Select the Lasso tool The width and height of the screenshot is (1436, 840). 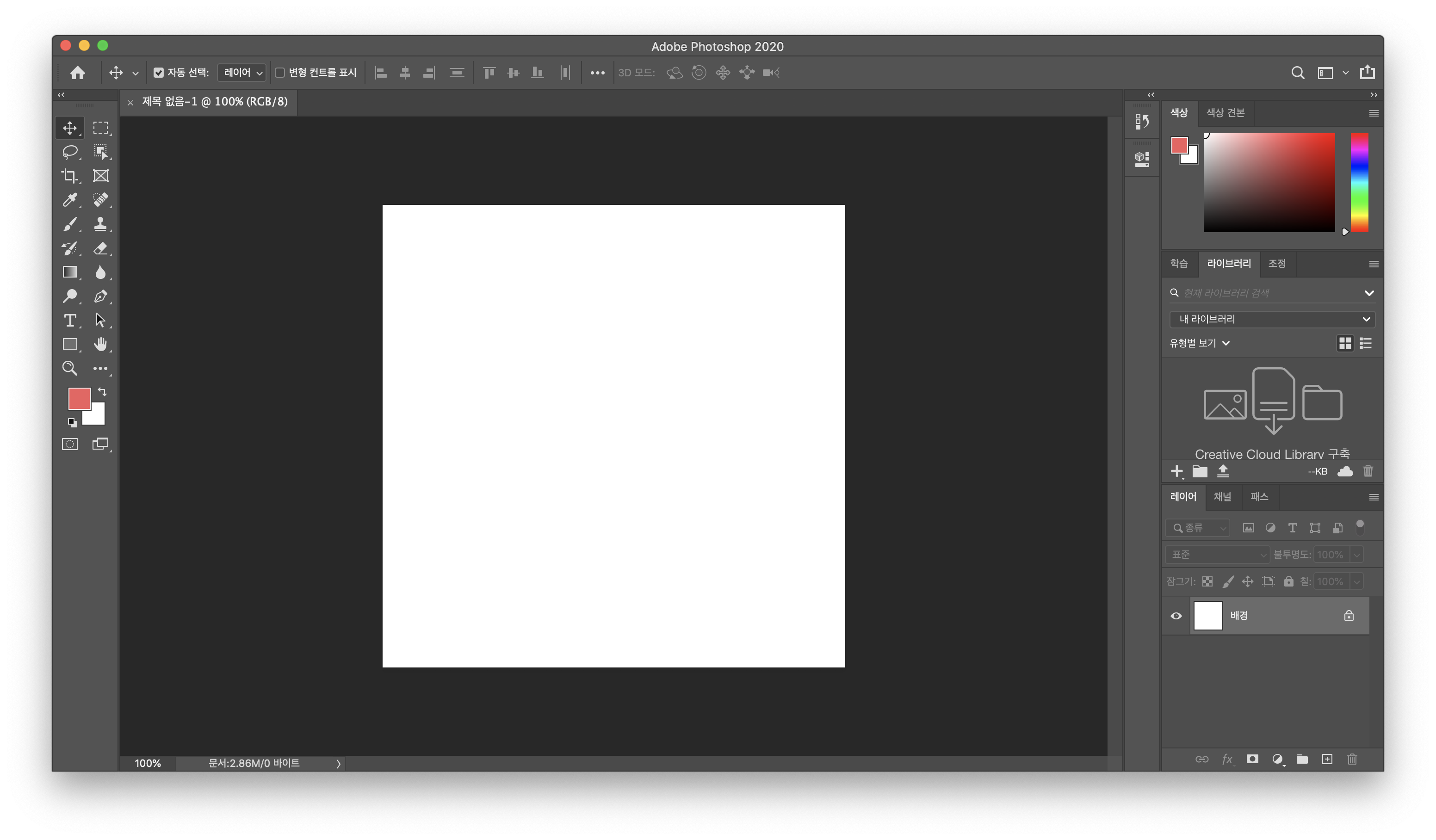point(69,152)
